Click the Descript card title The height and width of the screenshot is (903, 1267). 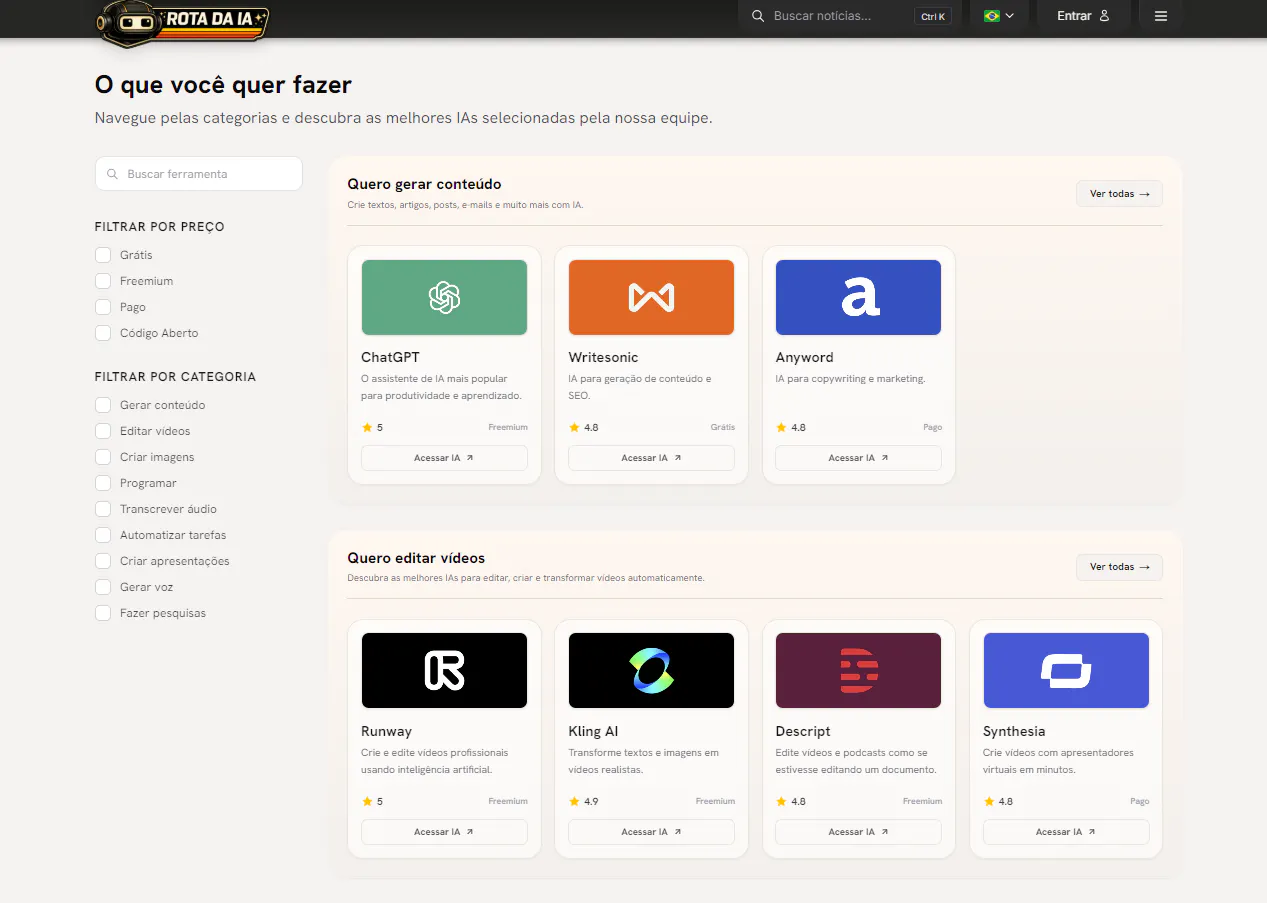pyautogui.click(x=803, y=731)
